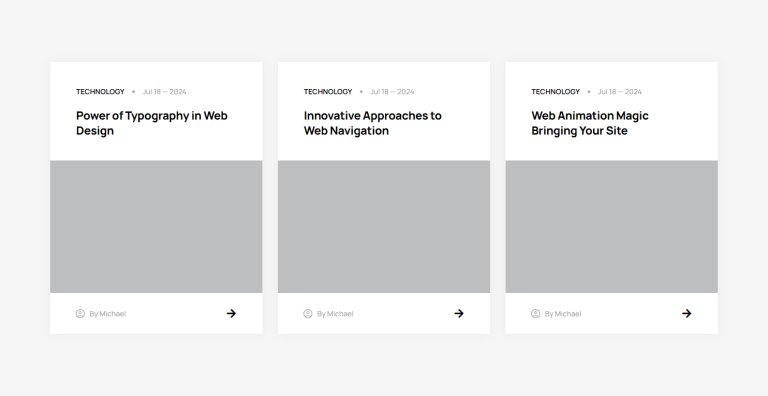768x396 pixels.
Task: Select TECHNOLOGY category on the Web Animation card
Action: [x=556, y=92]
